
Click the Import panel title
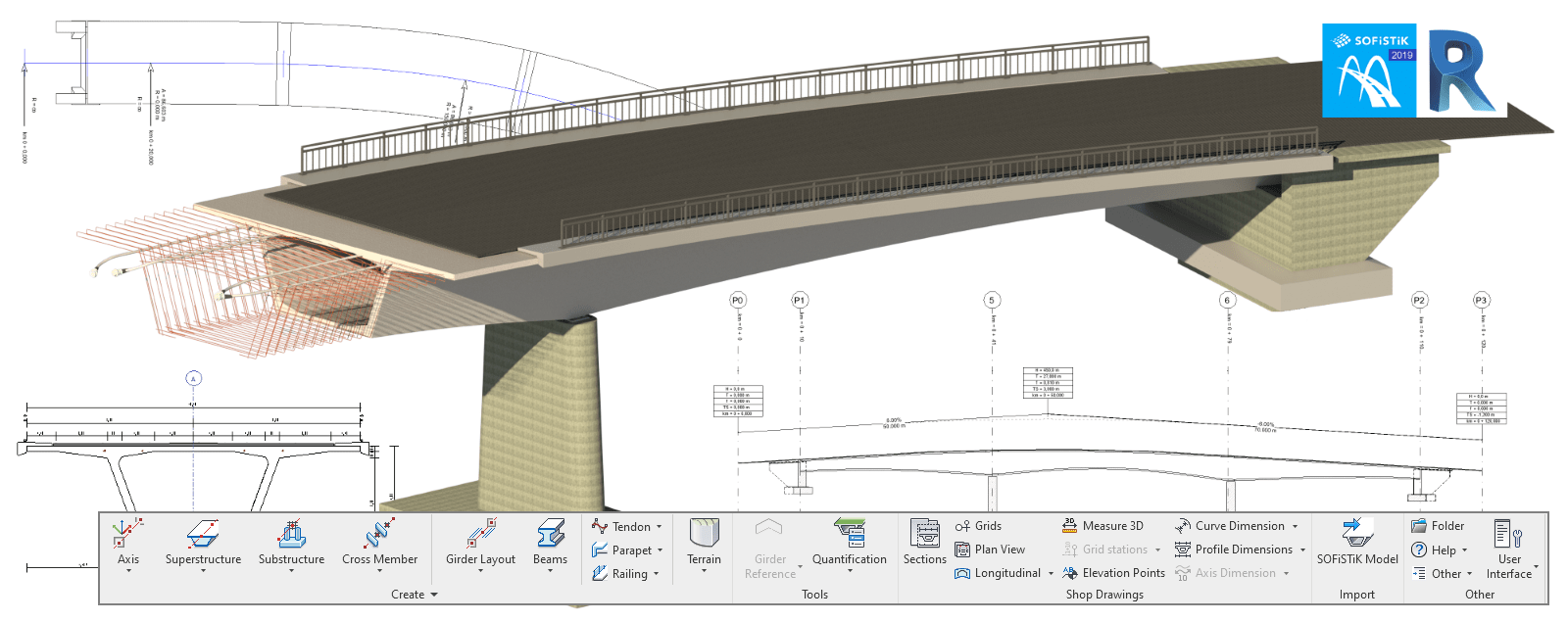point(1357,595)
